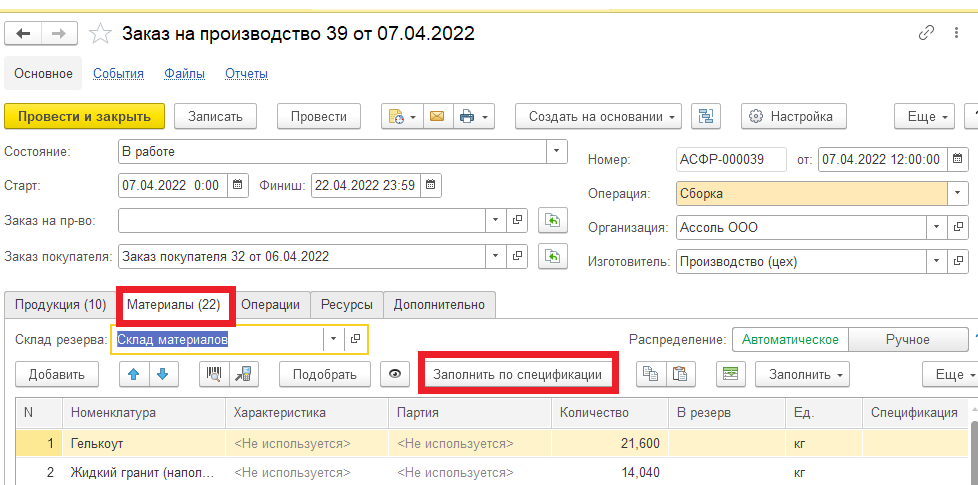Open Еще menu of the materials table

pos(950,374)
